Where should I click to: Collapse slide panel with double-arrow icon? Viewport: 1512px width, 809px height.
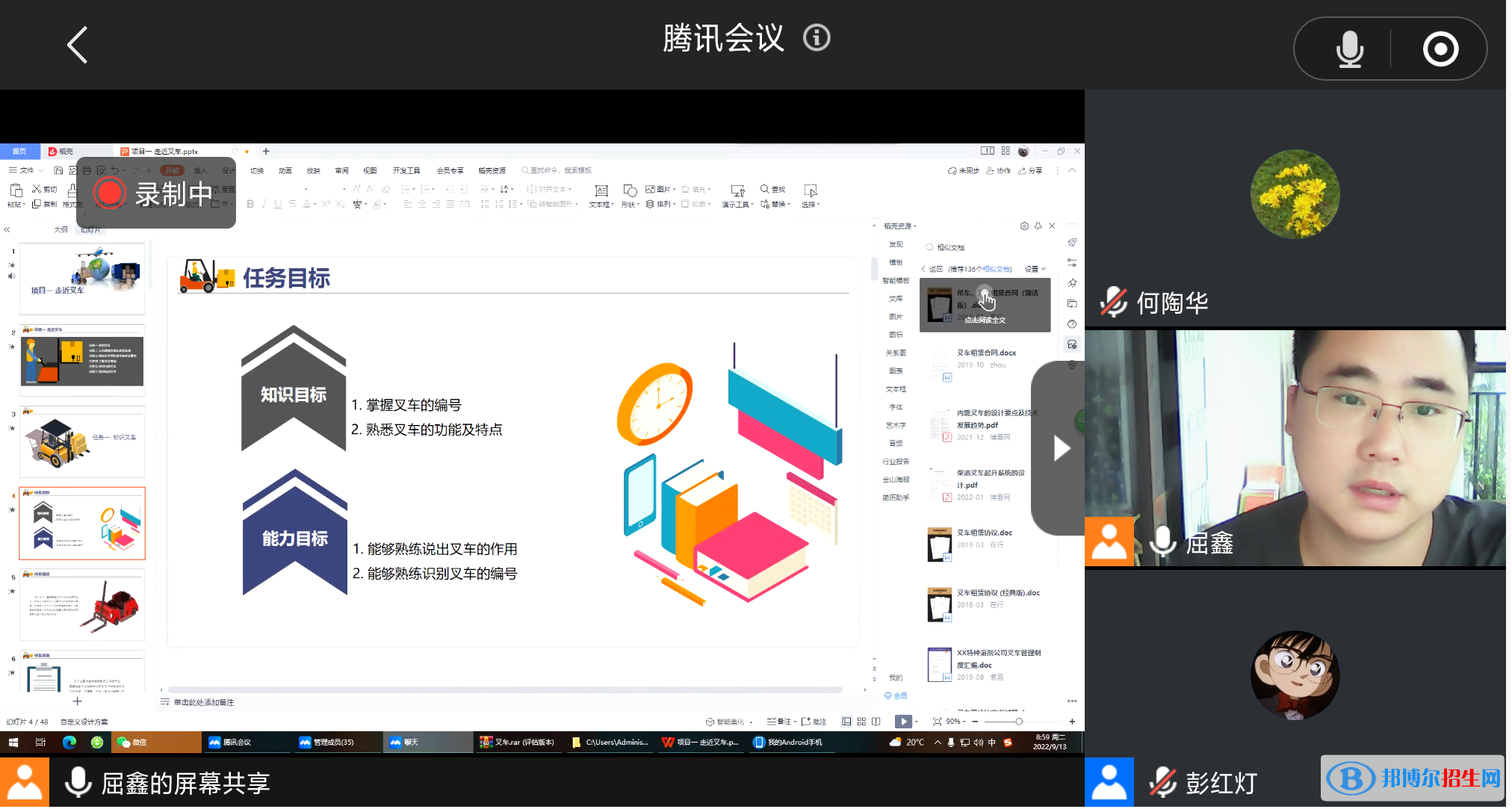(x=7, y=229)
